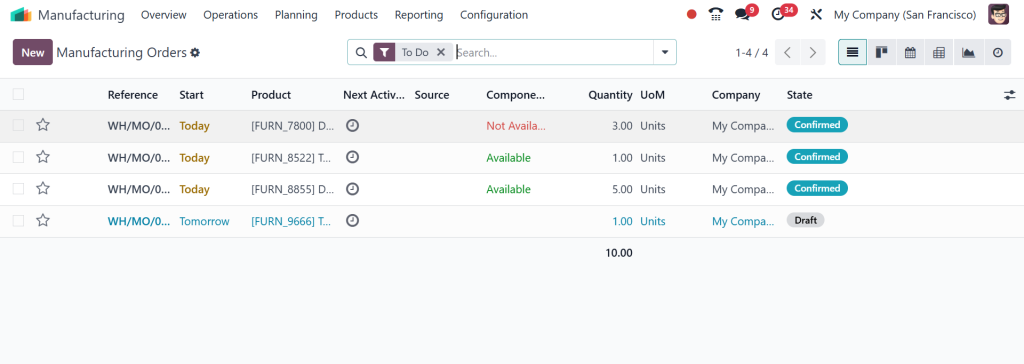The image size is (1024, 364).
Task: Open the Manufacturing app home icon
Action: (x=21, y=14)
